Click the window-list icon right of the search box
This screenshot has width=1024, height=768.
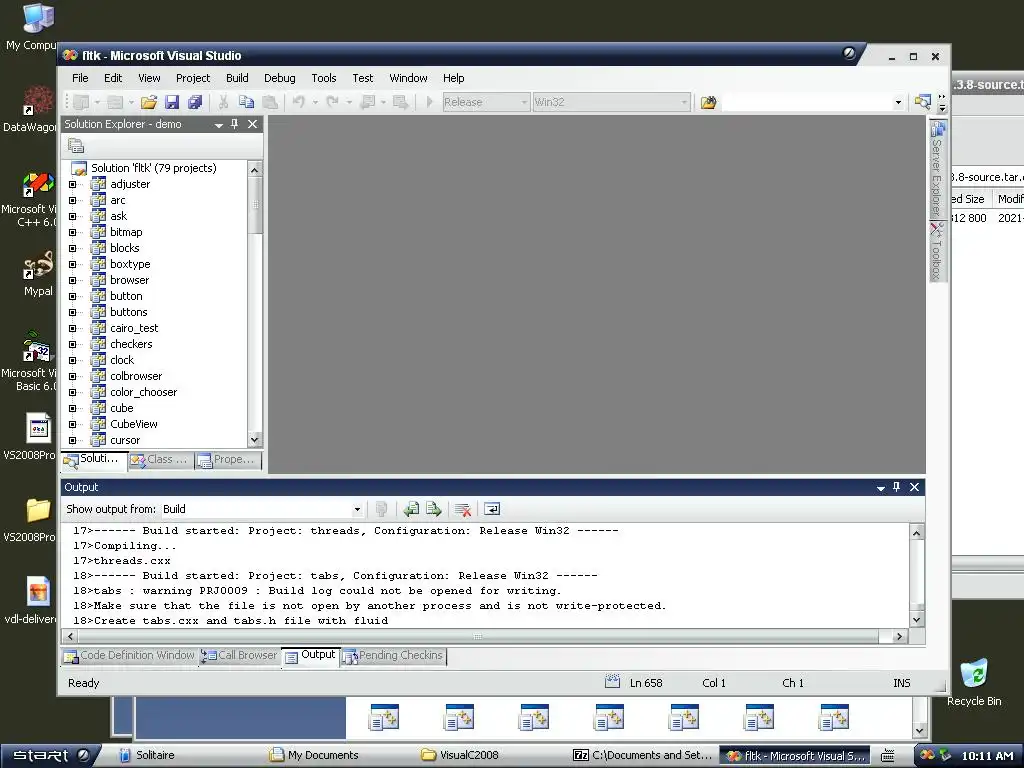(923, 102)
